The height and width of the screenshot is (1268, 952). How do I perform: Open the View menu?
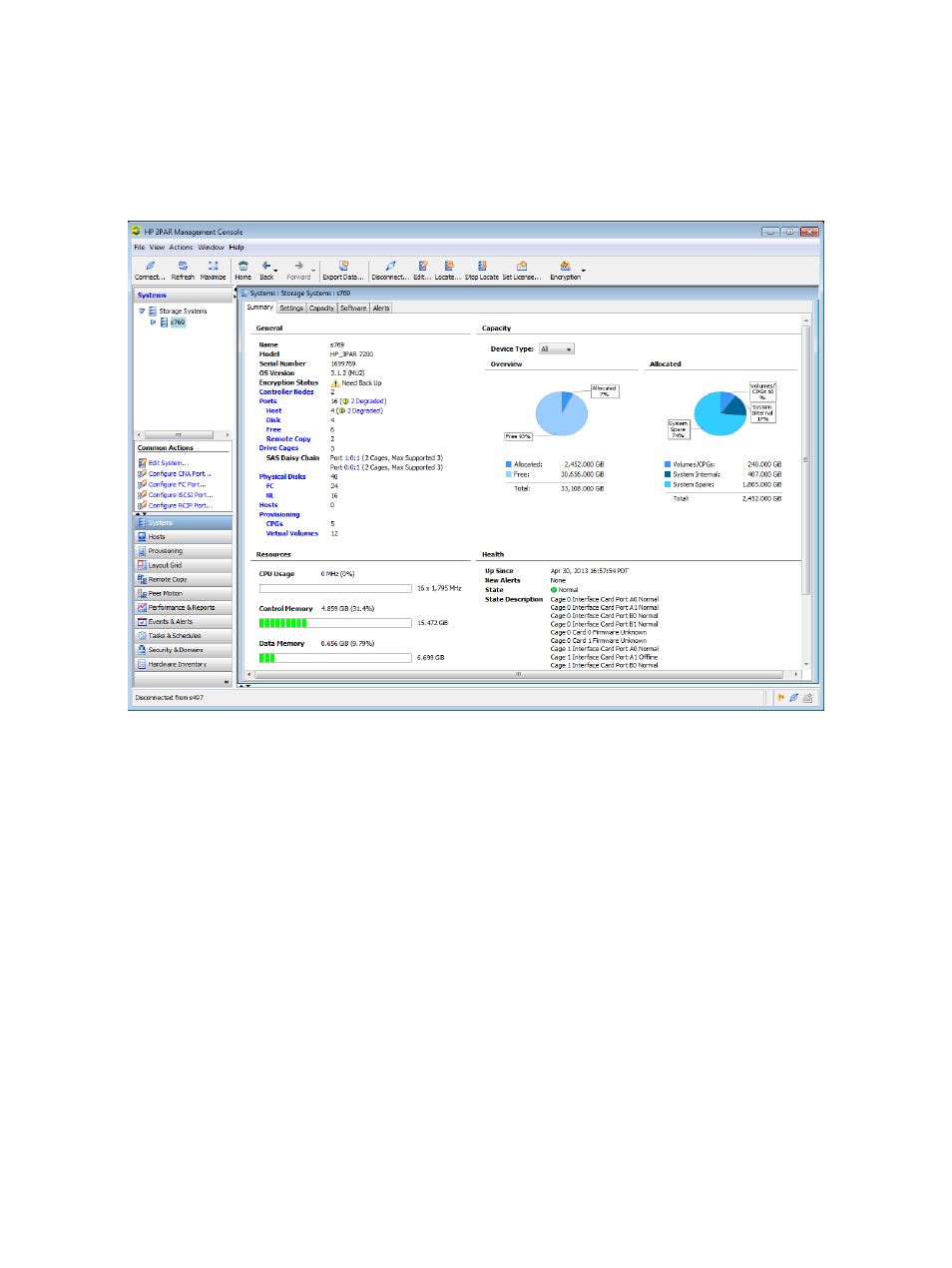tap(157, 248)
